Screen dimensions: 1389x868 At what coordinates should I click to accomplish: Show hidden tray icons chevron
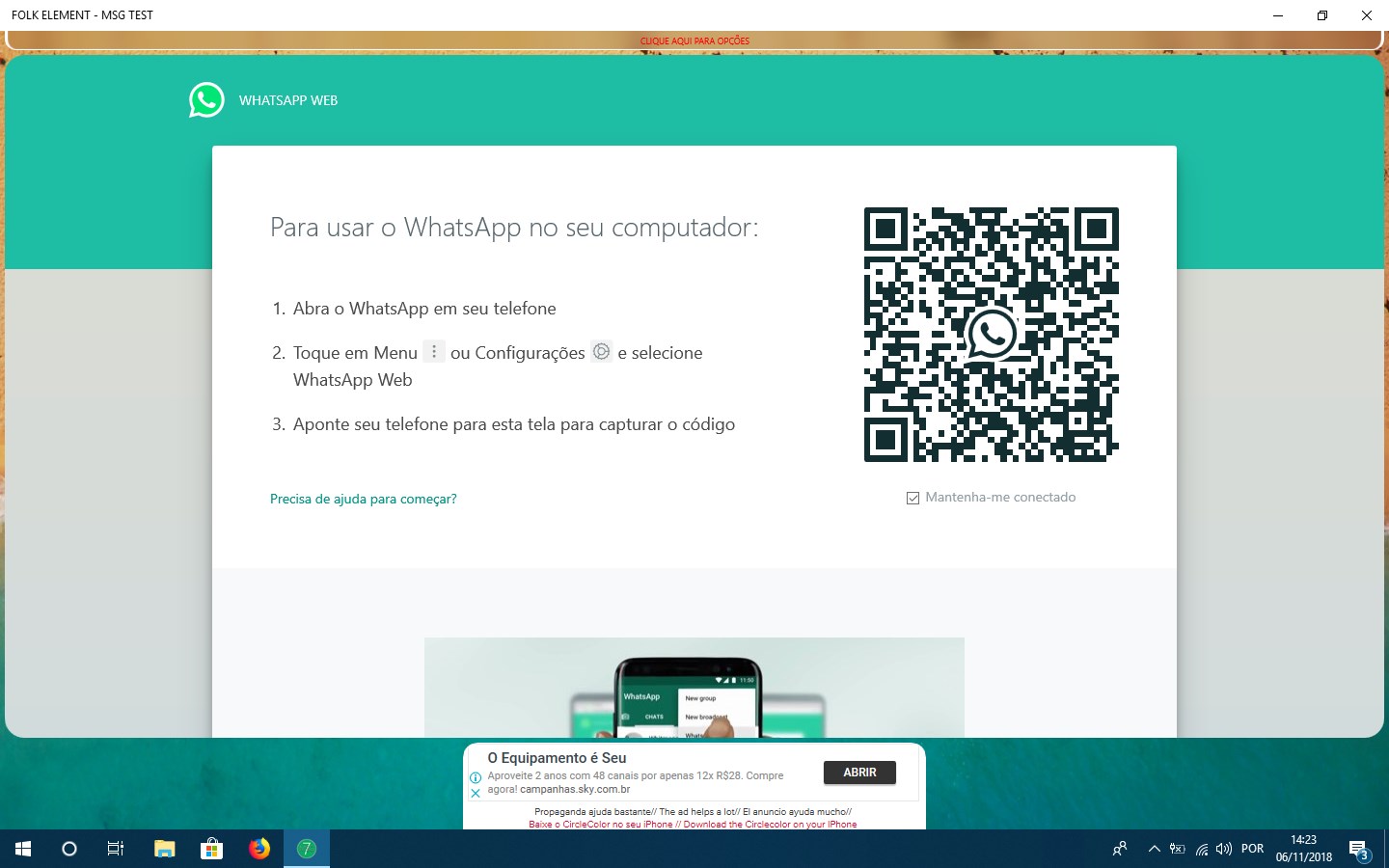tap(1154, 849)
